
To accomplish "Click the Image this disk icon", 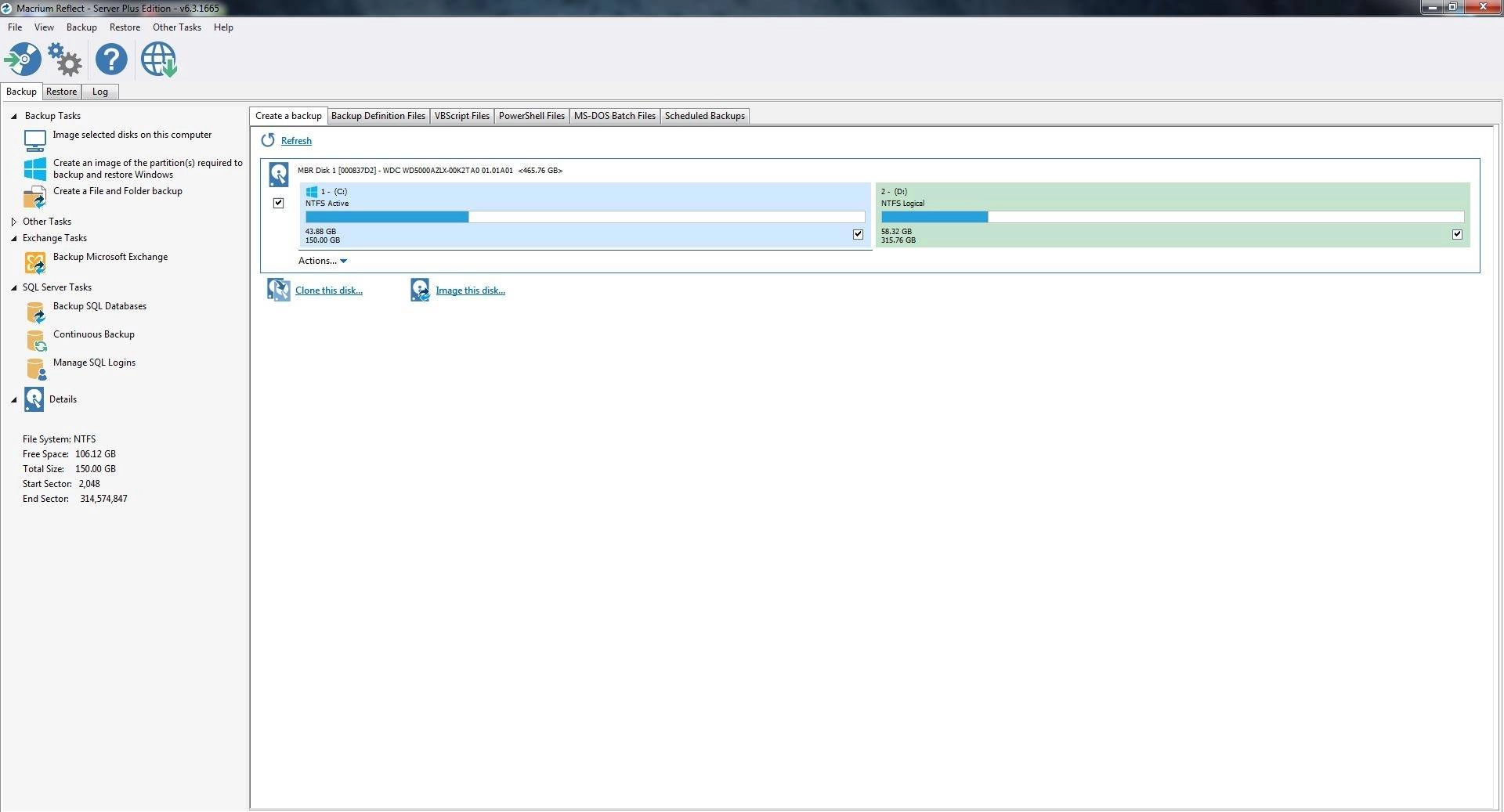I will click(x=420, y=290).
